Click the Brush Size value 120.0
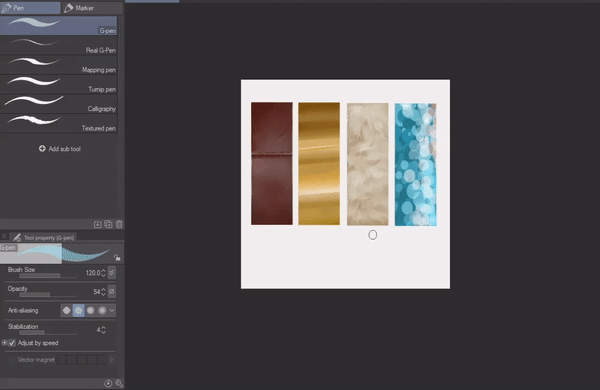 pos(93,273)
